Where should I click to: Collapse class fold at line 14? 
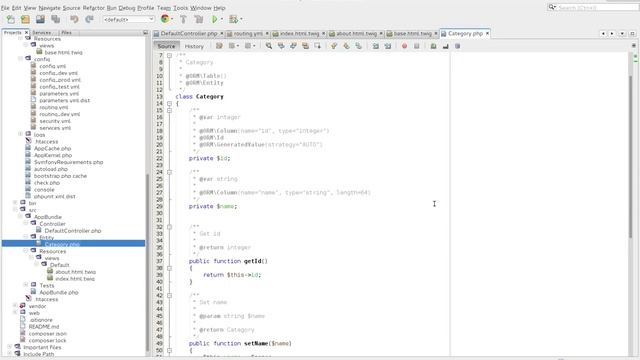tap(169, 104)
